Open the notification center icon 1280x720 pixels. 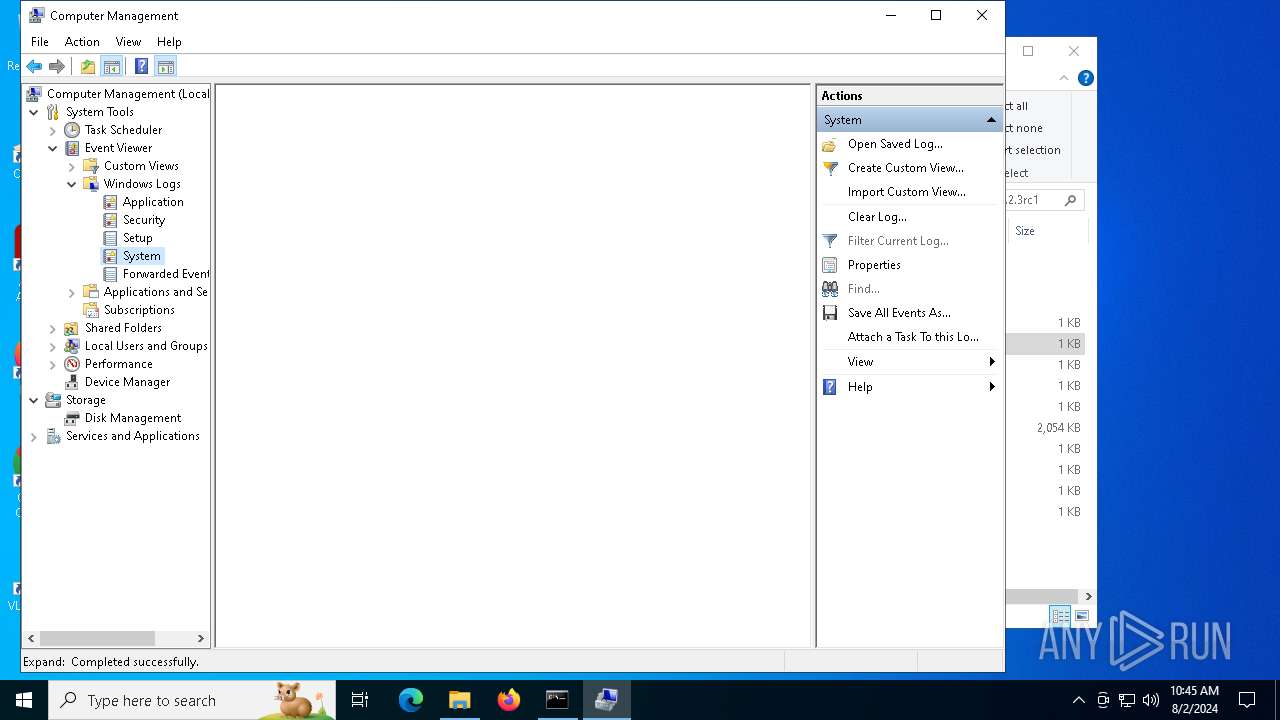[x=1247, y=700]
